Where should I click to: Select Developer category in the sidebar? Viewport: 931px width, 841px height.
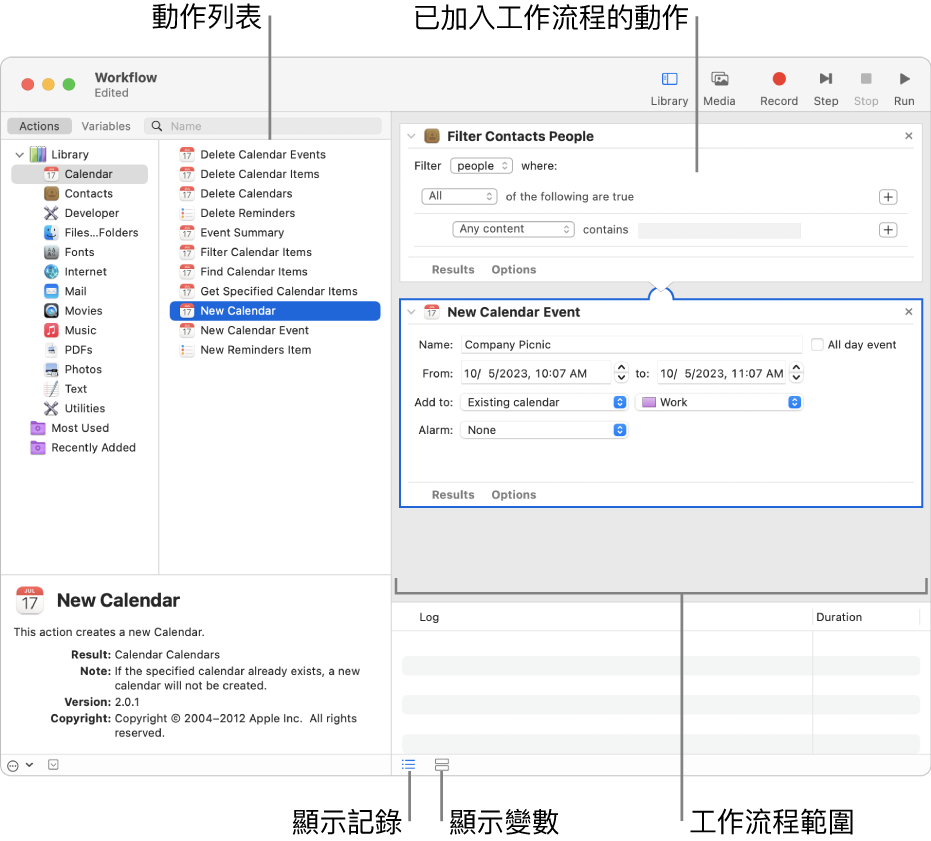[82, 213]
